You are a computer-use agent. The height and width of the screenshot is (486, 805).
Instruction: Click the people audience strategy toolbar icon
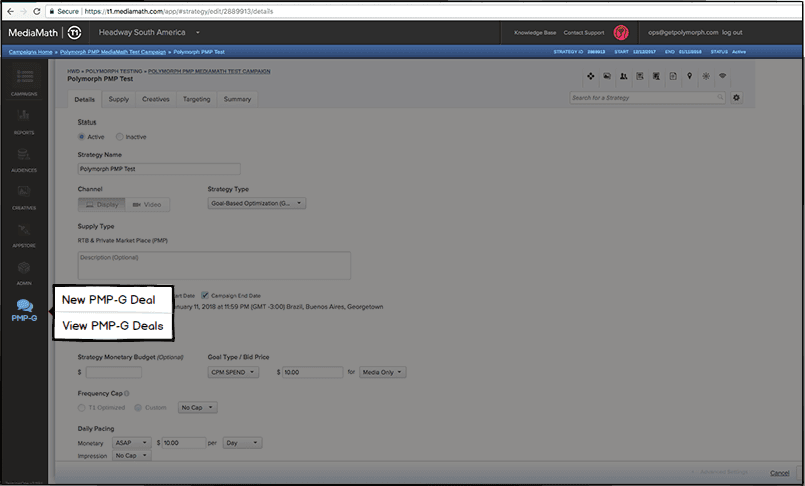[623, 76]
